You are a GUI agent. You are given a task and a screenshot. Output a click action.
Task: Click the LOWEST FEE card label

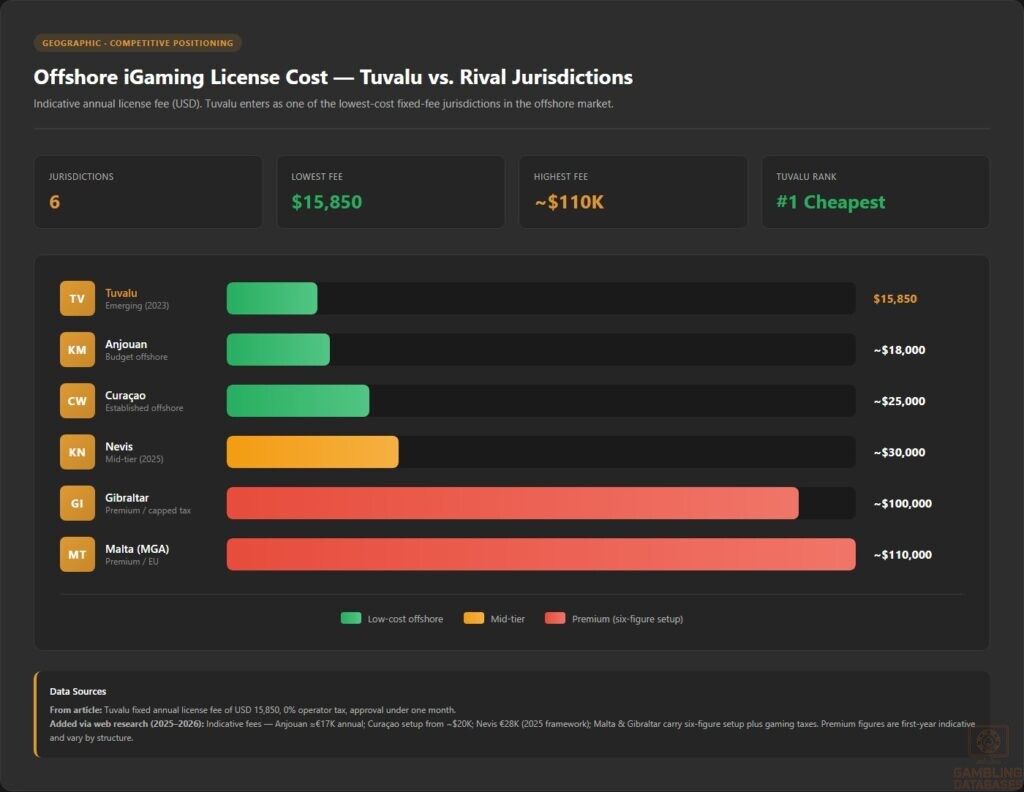(x=317, y=176)
